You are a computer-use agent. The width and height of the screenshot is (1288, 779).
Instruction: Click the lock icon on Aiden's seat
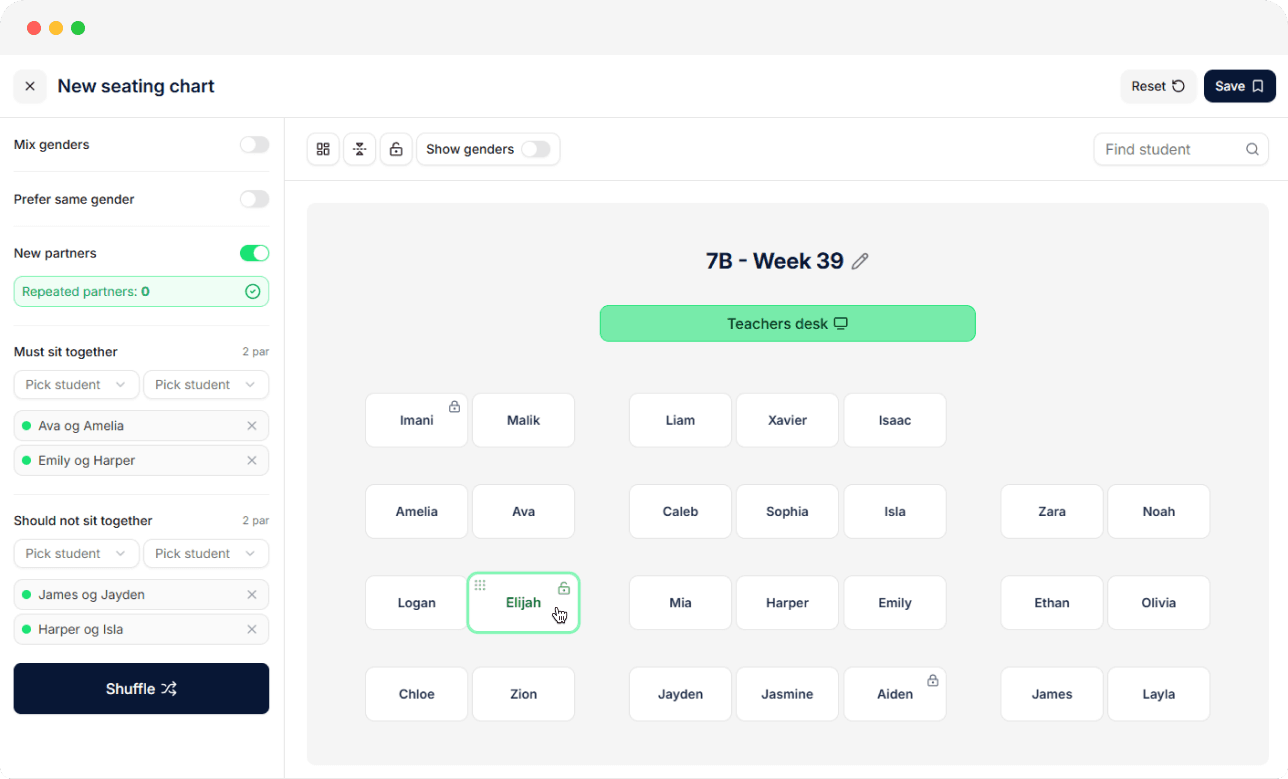[932, 680]
